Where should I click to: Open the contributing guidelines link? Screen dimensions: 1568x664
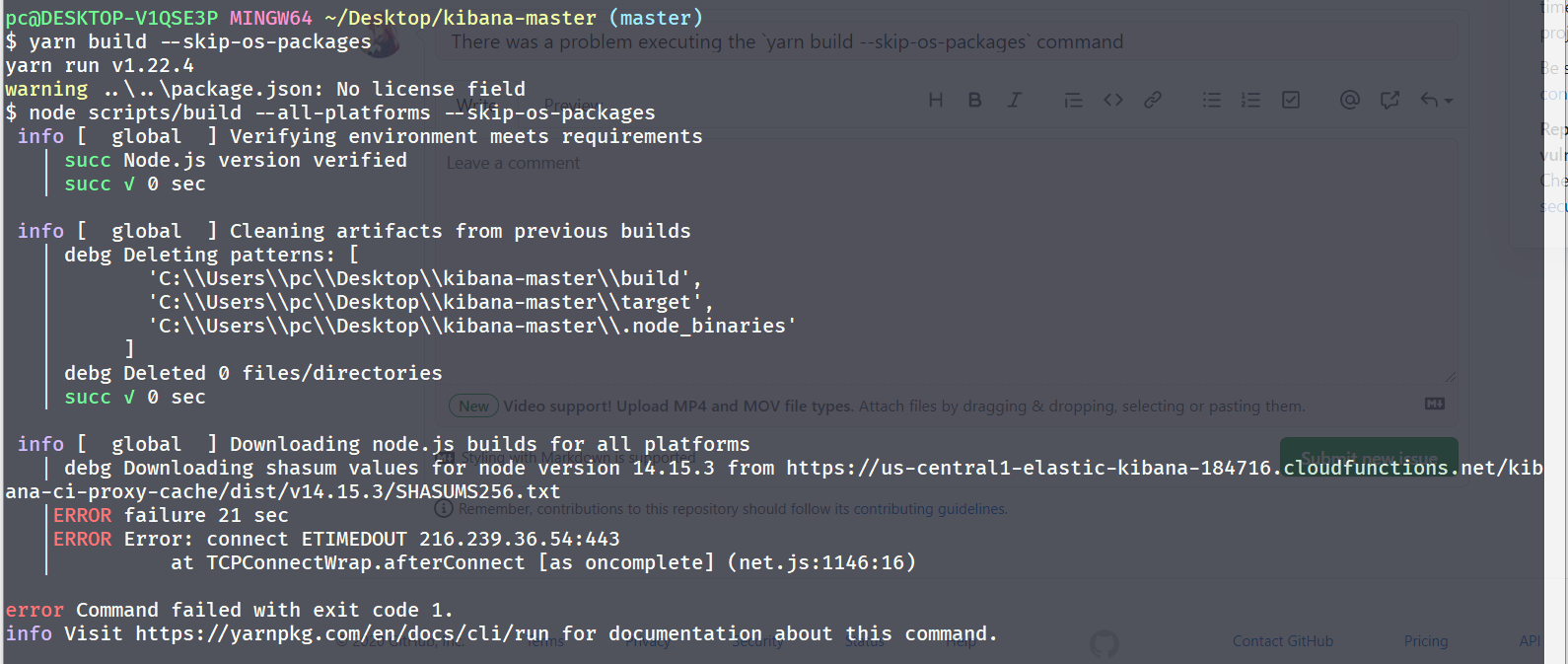pos(928,508)
